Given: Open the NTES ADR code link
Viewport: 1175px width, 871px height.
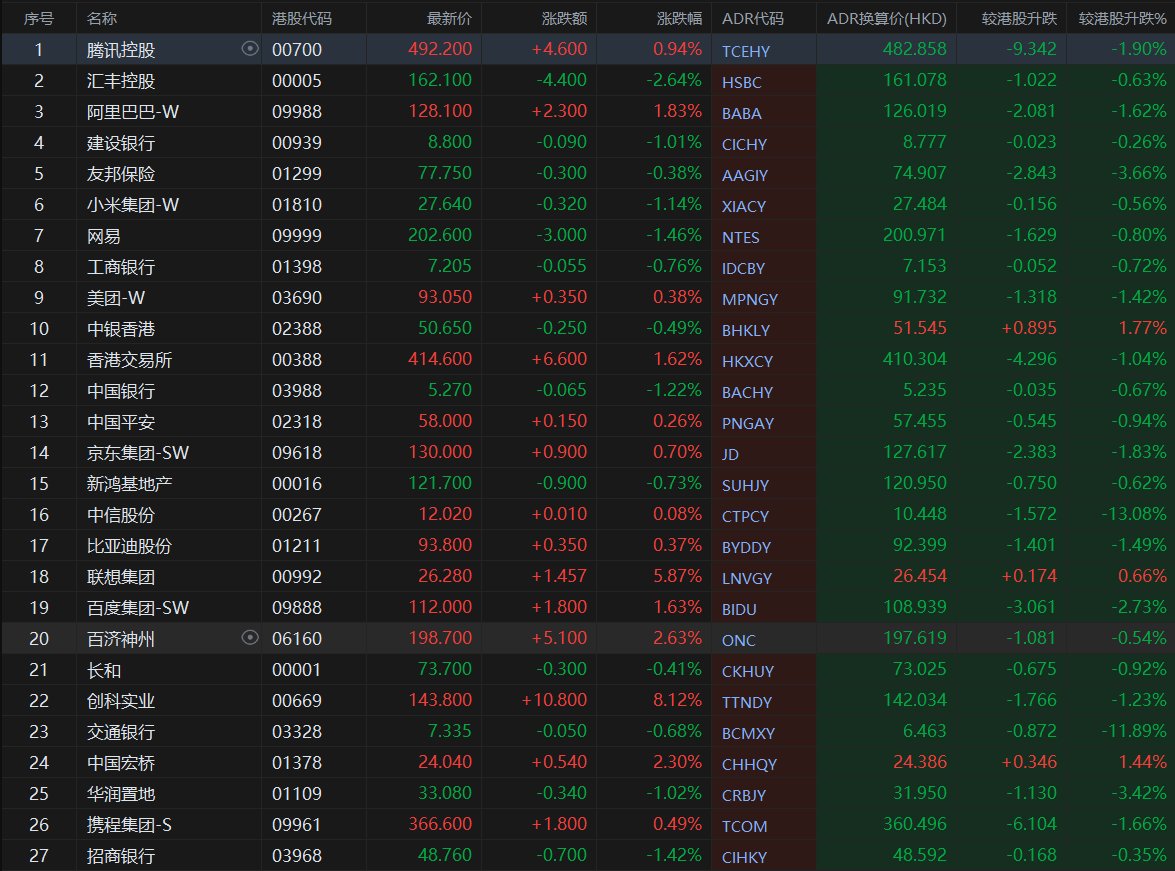Looking at the screenshot, I should (x=740, y=237).
